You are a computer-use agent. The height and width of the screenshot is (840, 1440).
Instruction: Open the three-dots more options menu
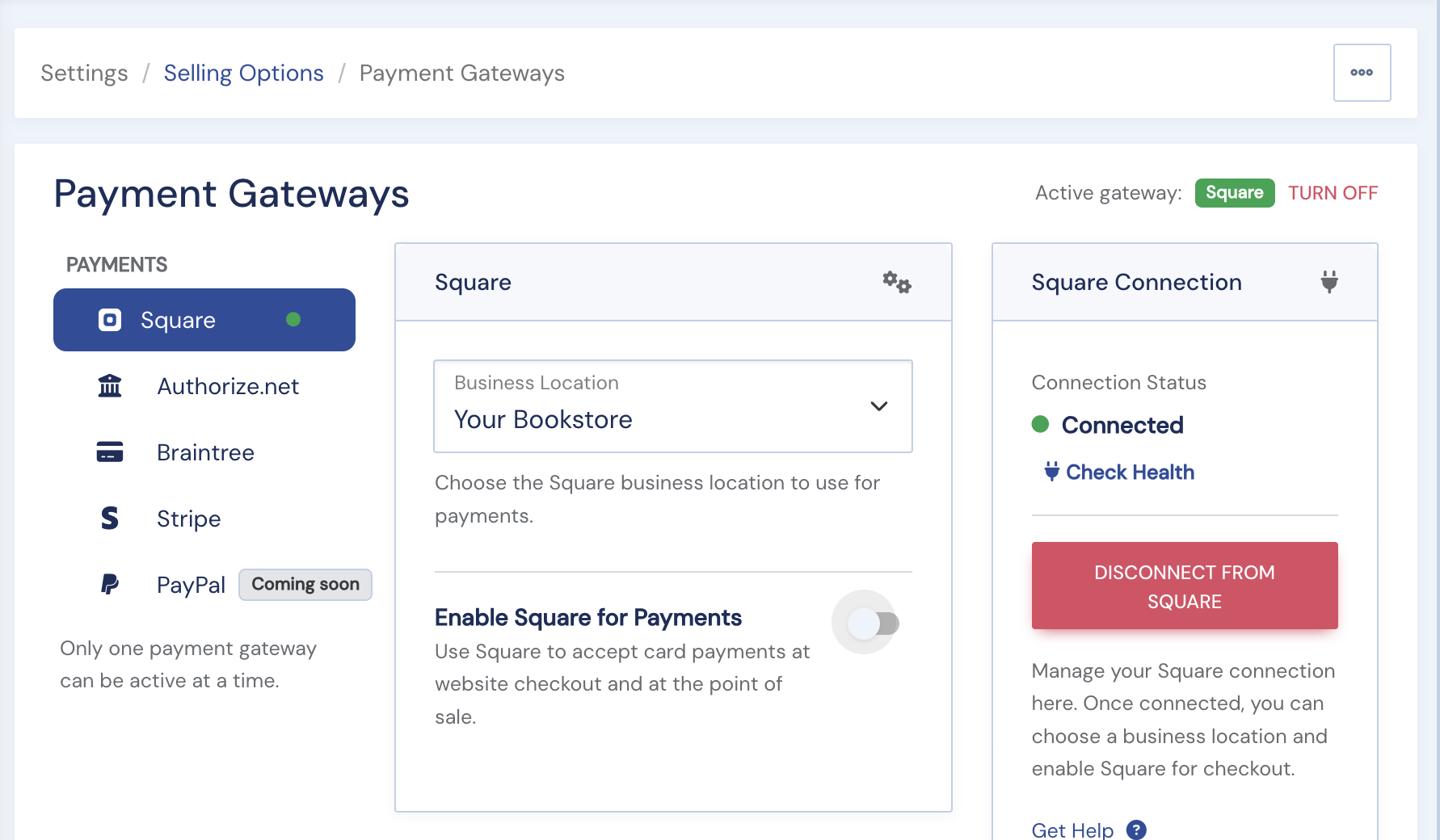(1362, 73)
